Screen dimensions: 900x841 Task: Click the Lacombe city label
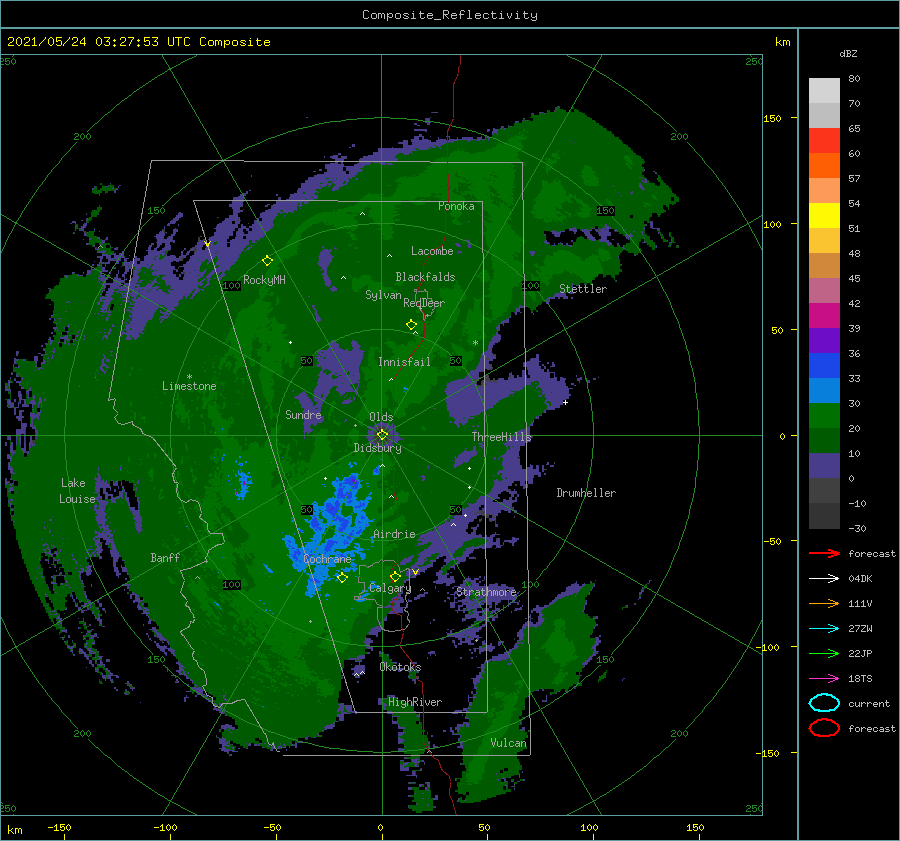(x=432, y=251)
